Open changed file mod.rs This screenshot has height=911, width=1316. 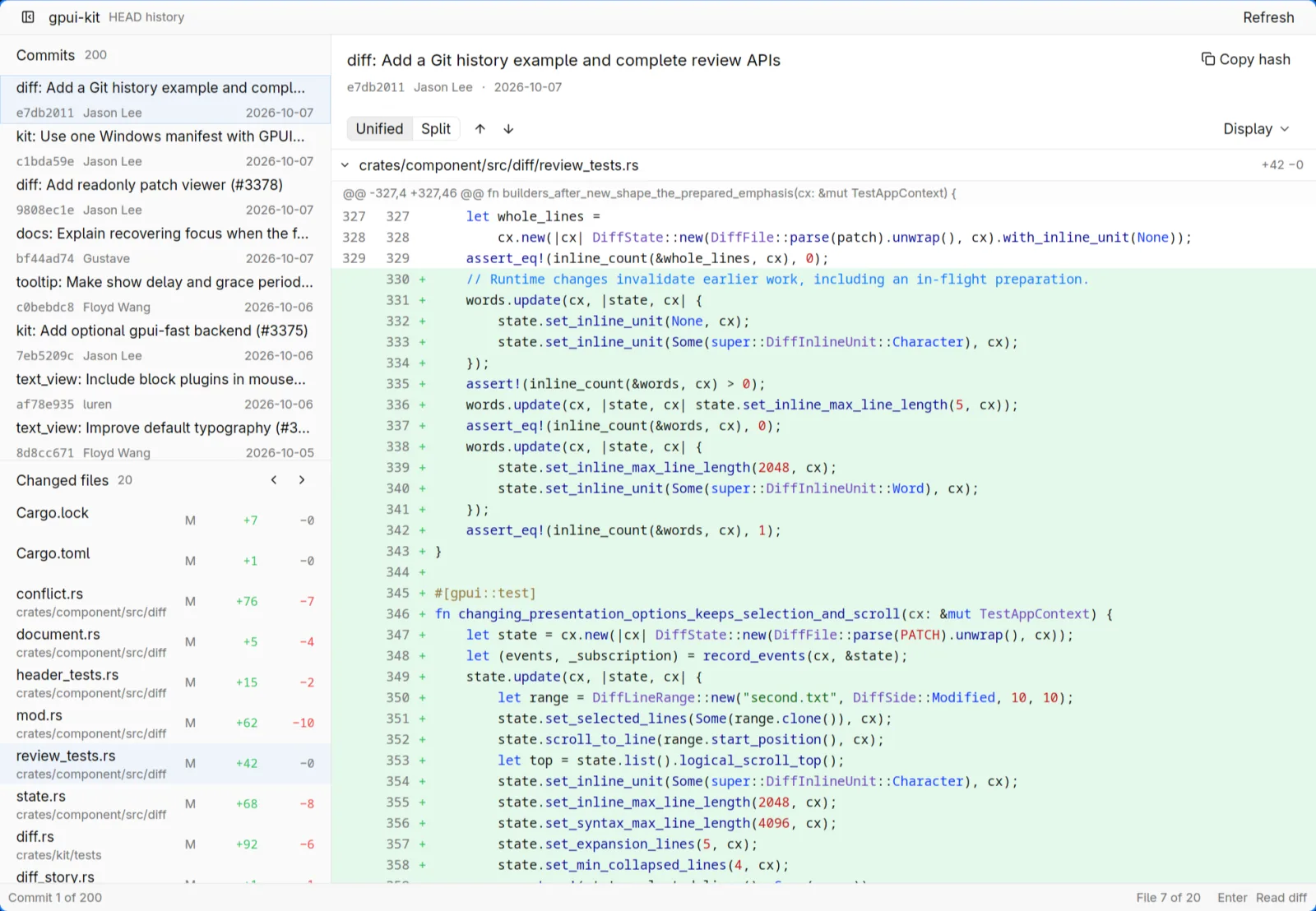click(165, 723)
